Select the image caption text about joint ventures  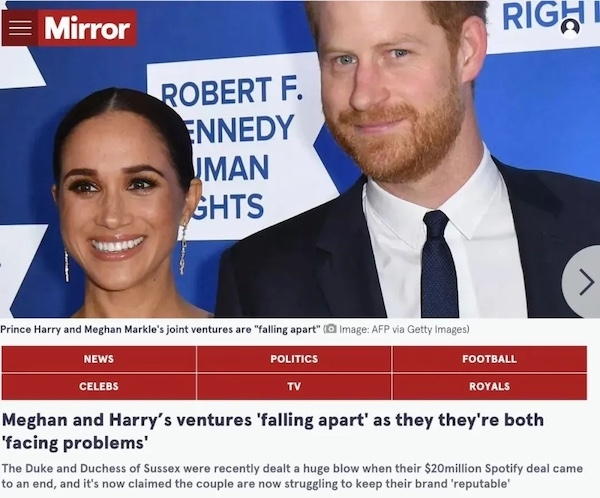point(161,329)
